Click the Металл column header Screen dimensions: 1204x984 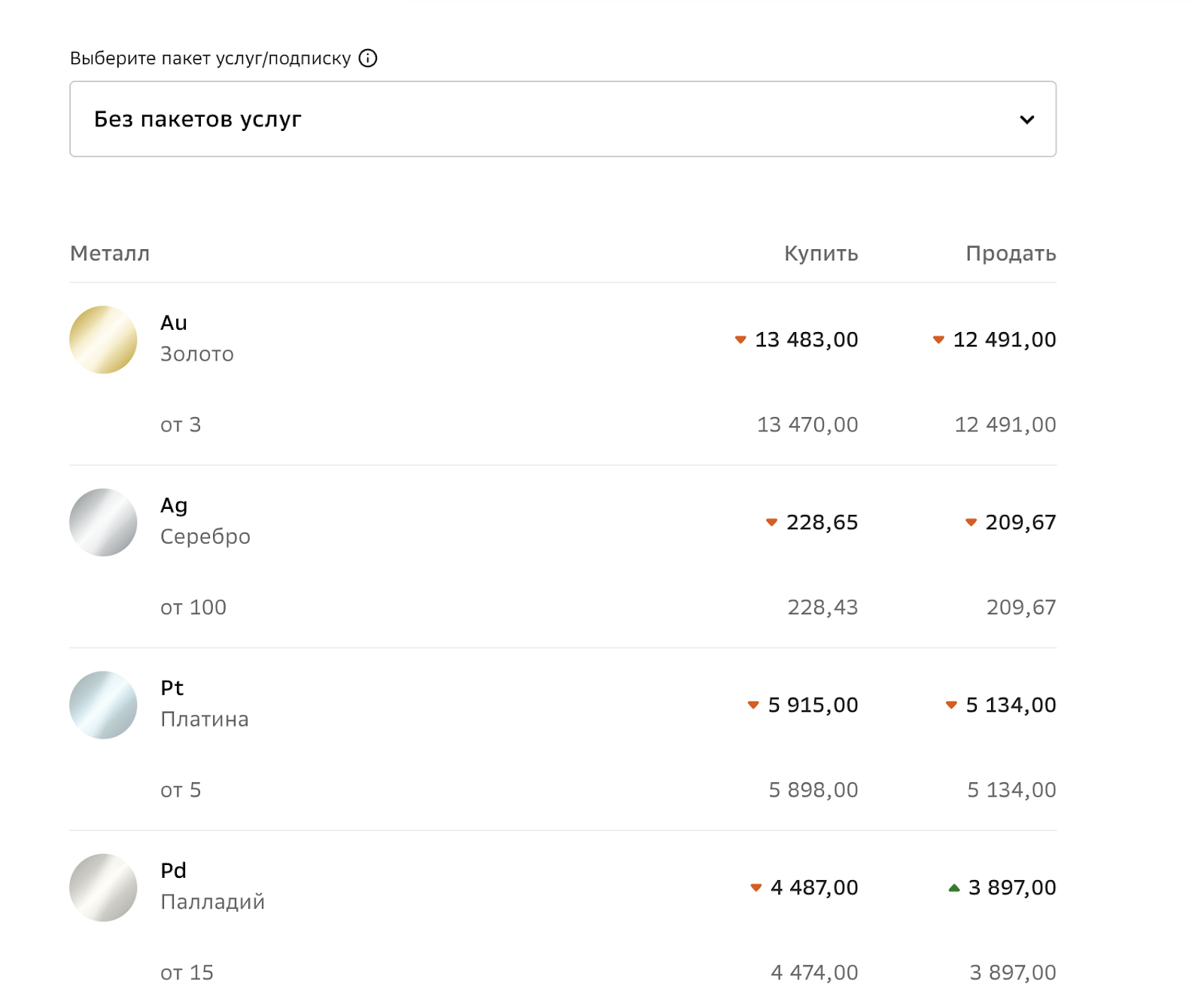point(110,254)
